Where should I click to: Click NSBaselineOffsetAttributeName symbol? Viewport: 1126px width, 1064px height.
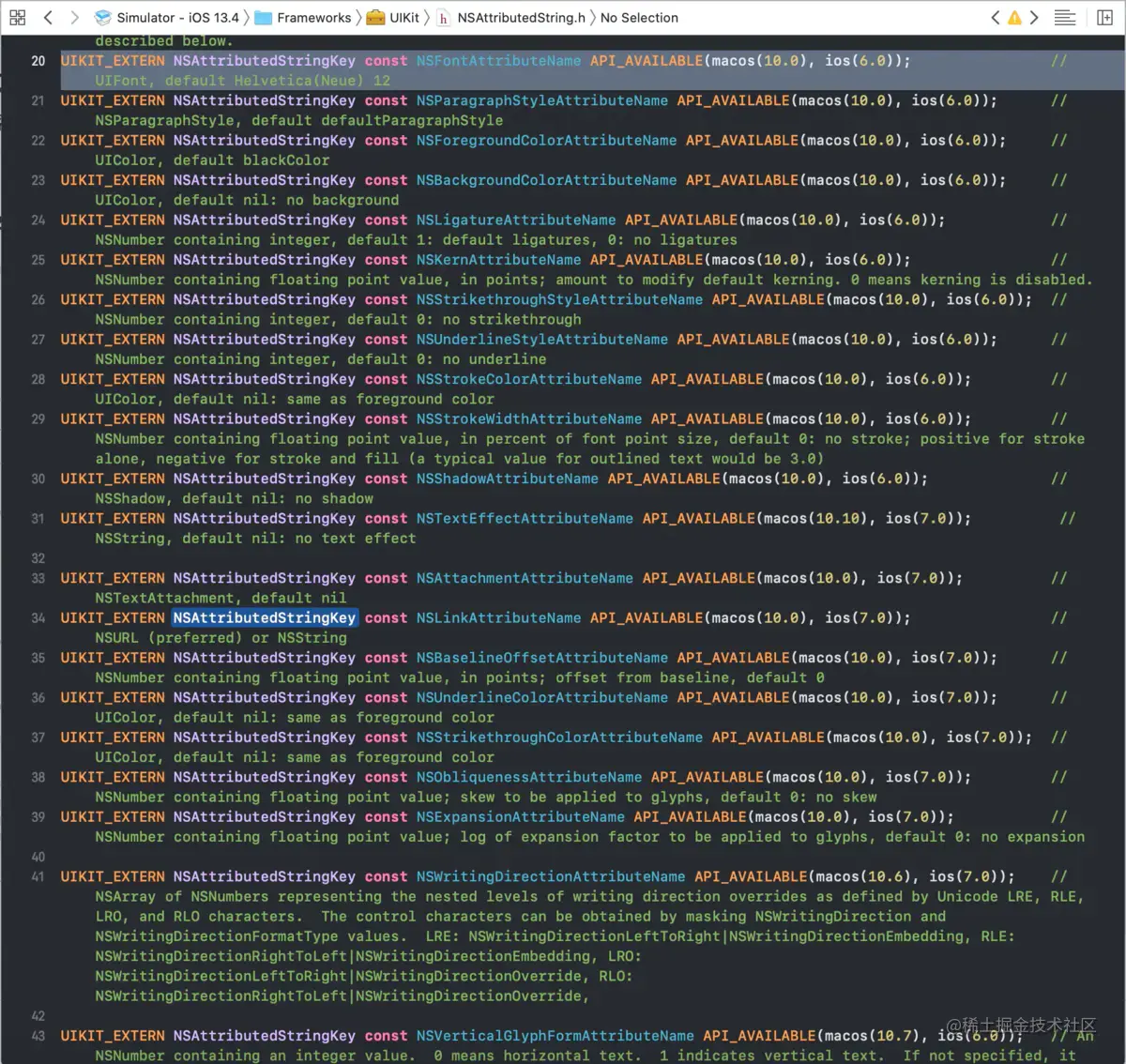(542, 658)
